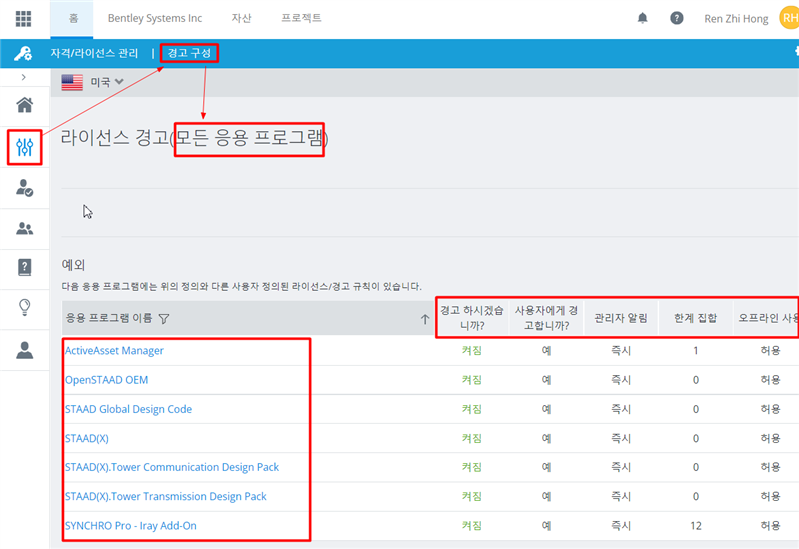Click the 한계 집합 column header
This screenshot has height=549, width=799.
[x=696, y=318]
